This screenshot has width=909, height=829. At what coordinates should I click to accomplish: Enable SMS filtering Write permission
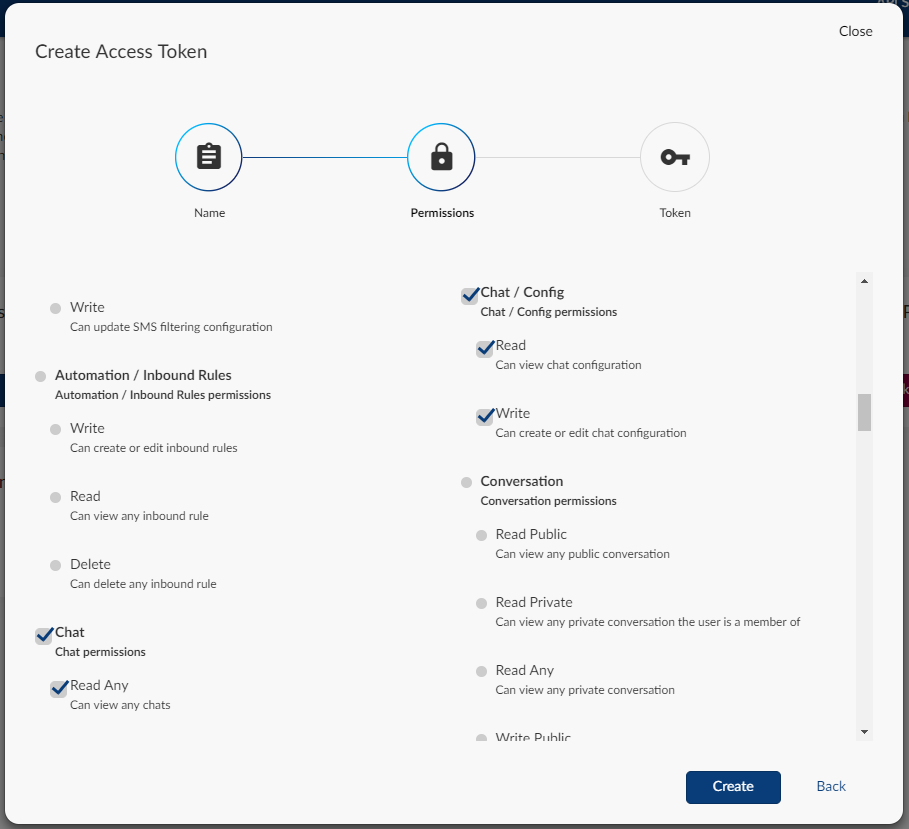(x=56, y=308)
